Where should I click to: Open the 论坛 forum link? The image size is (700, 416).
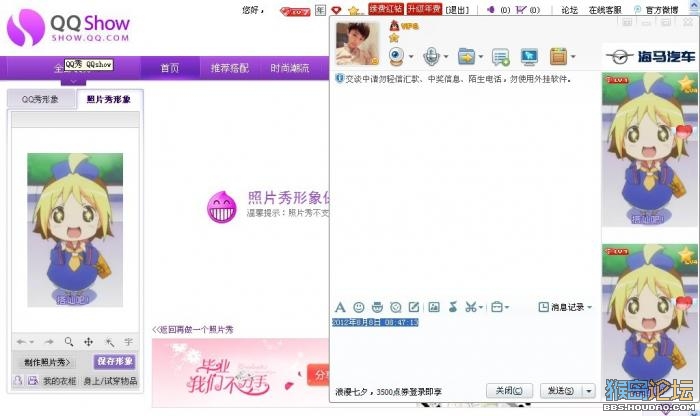[569, 10]
